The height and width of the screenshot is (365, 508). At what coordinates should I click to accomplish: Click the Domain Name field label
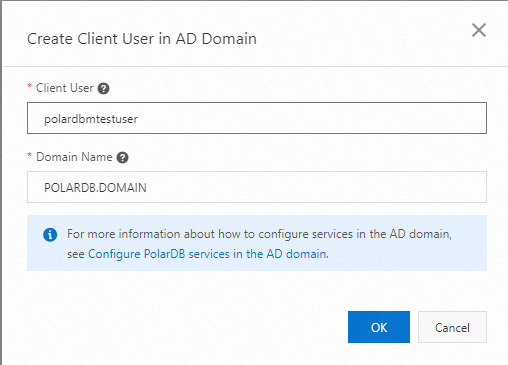coord(74,157)
